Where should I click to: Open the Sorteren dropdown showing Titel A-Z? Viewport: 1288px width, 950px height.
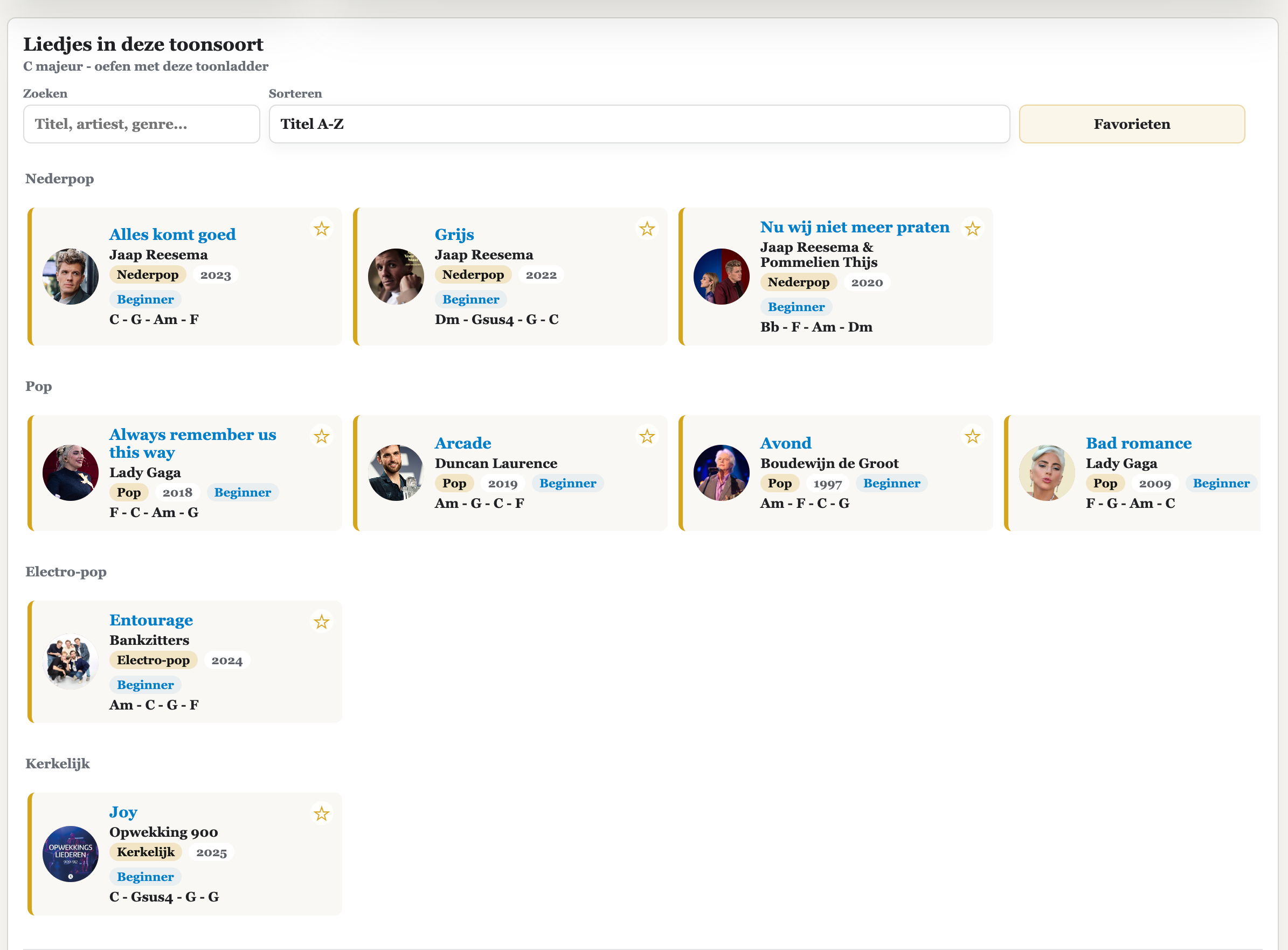[639, 123]
